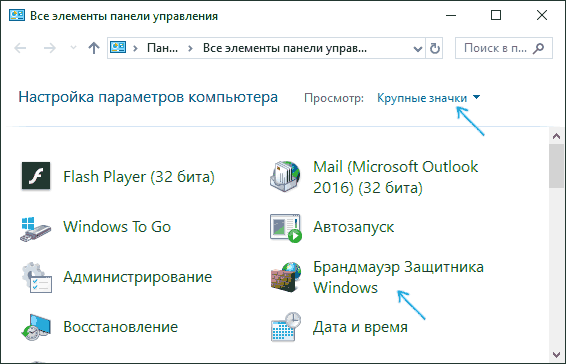Open the Администрирование gear icon
This screenshot has width=566, height=364.
[x=36, y=277]
